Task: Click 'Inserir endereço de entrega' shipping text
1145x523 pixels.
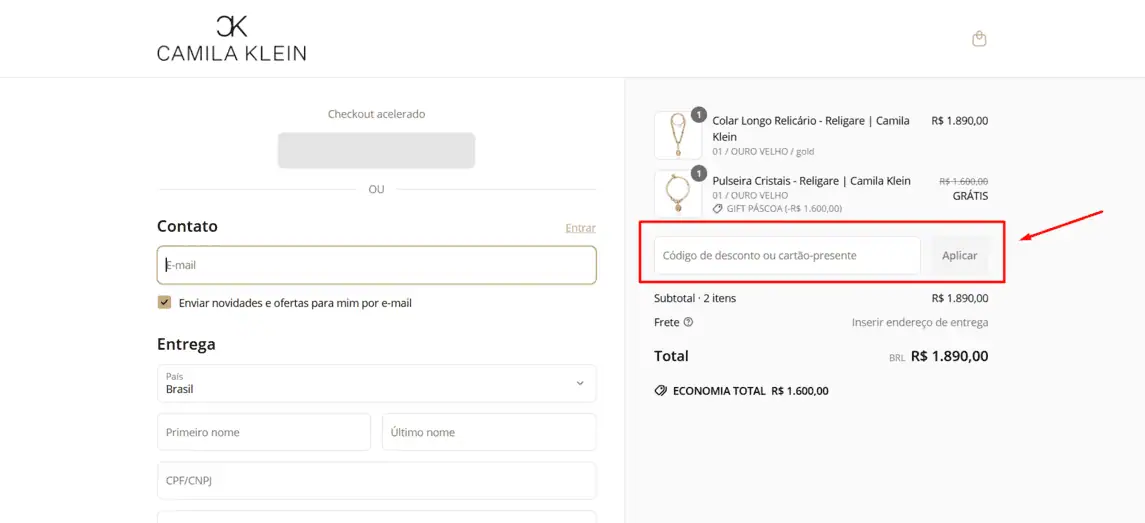Action: 920,322
